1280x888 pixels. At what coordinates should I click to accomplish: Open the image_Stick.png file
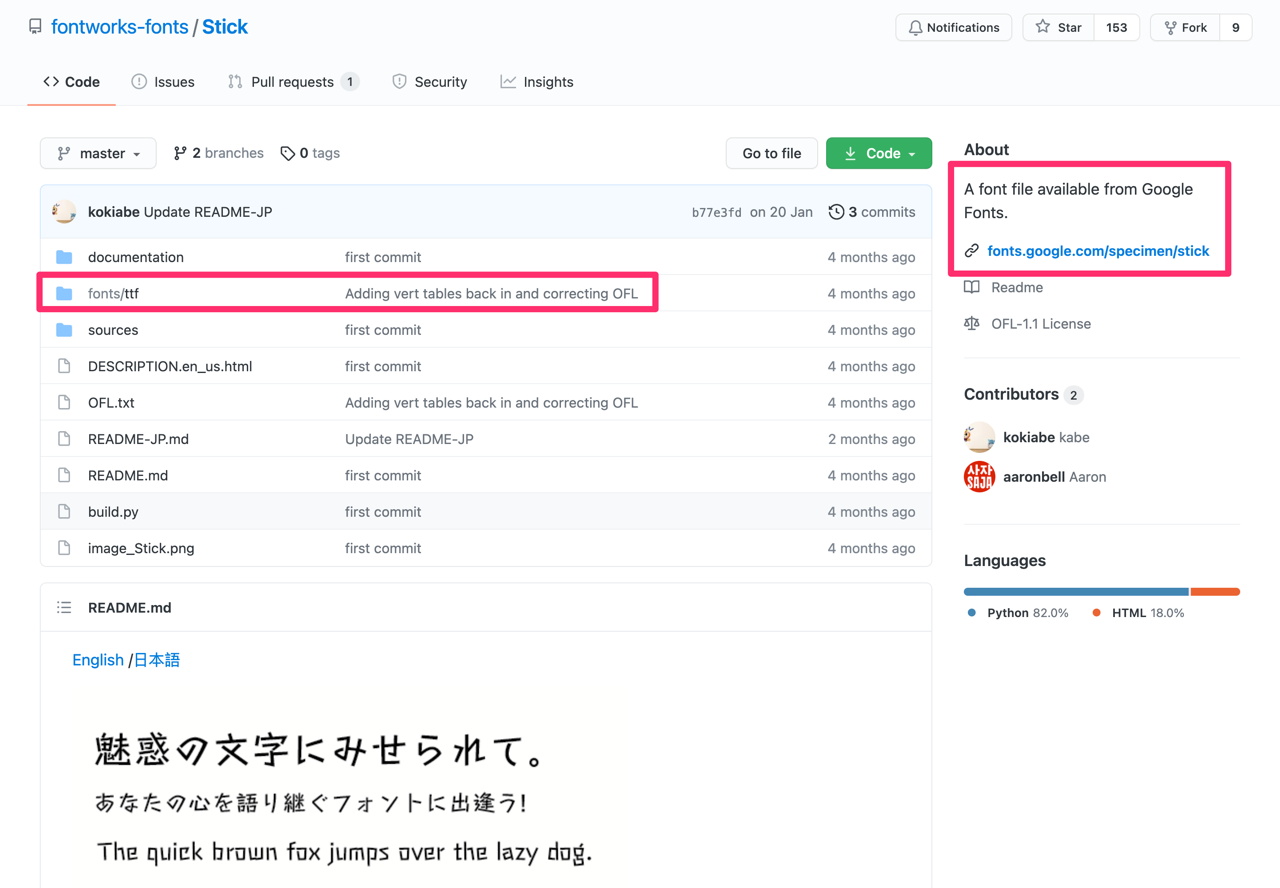tap(141, 548)
